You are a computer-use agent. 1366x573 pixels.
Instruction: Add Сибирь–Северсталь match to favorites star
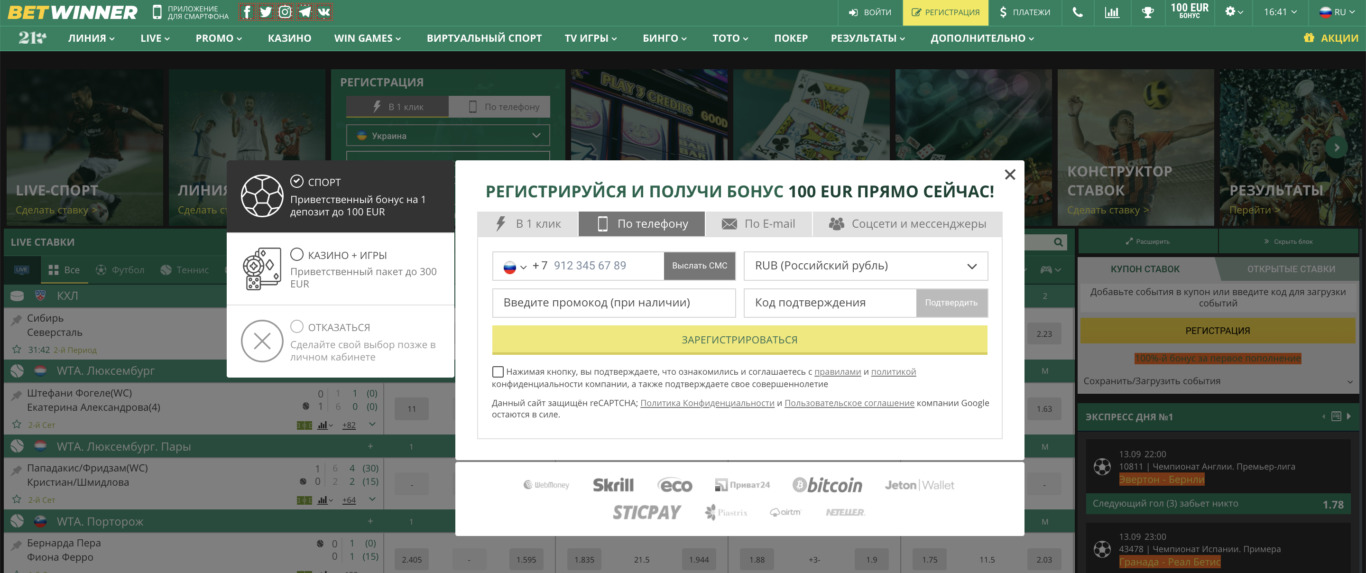coord(16,350)
